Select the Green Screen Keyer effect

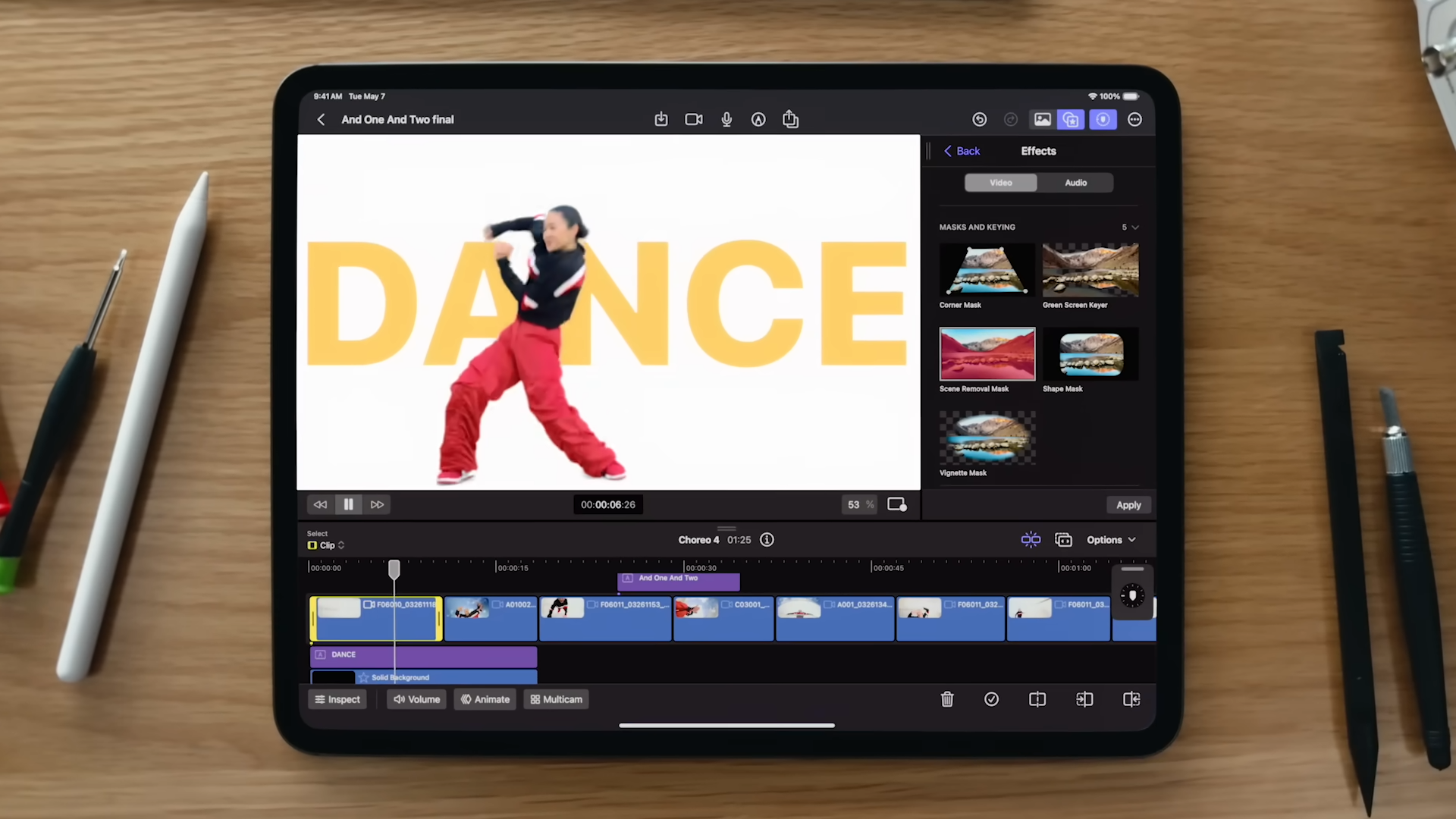(1090, 270)
